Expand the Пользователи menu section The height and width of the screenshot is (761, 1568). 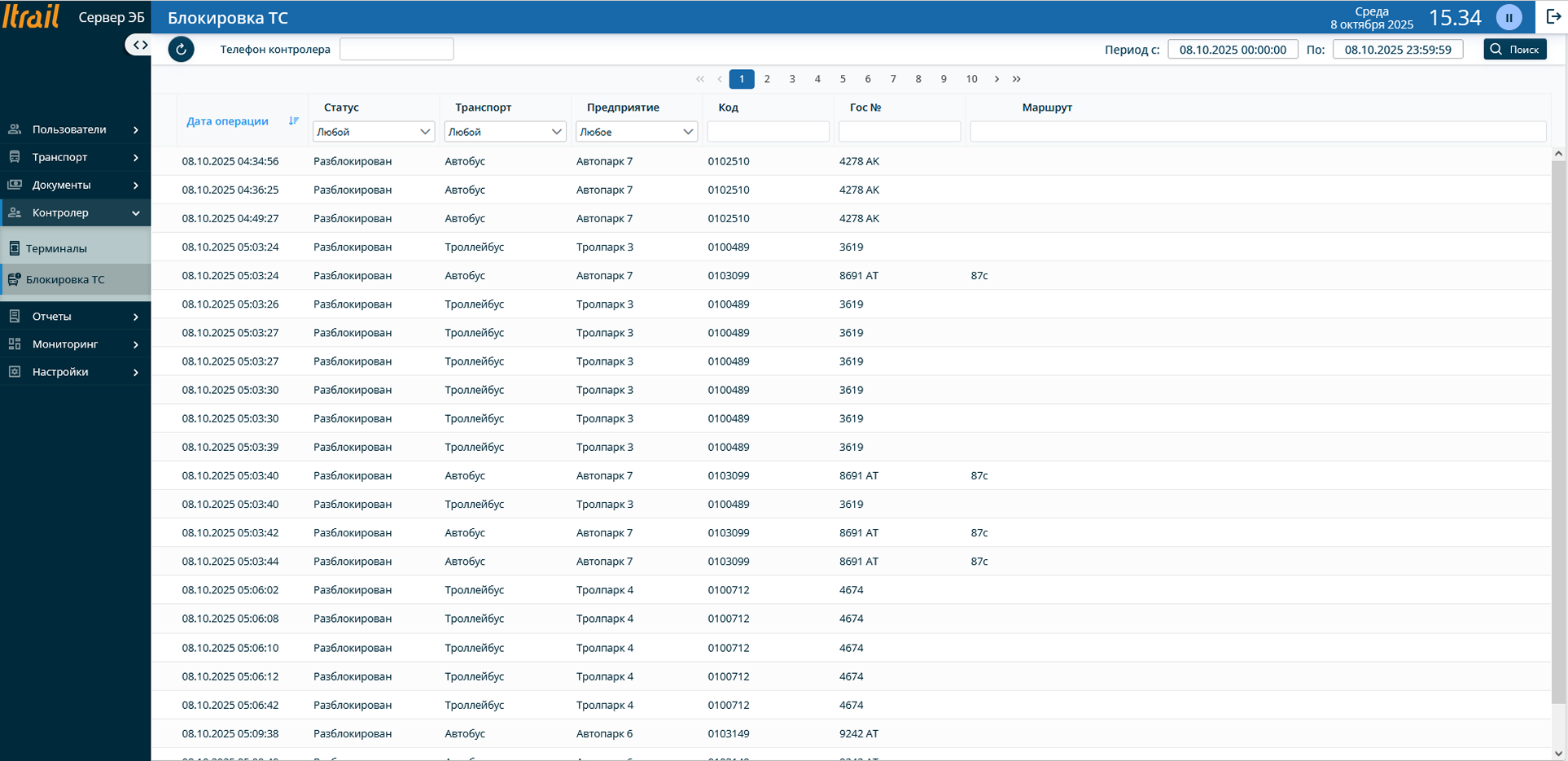coord(75,129)
